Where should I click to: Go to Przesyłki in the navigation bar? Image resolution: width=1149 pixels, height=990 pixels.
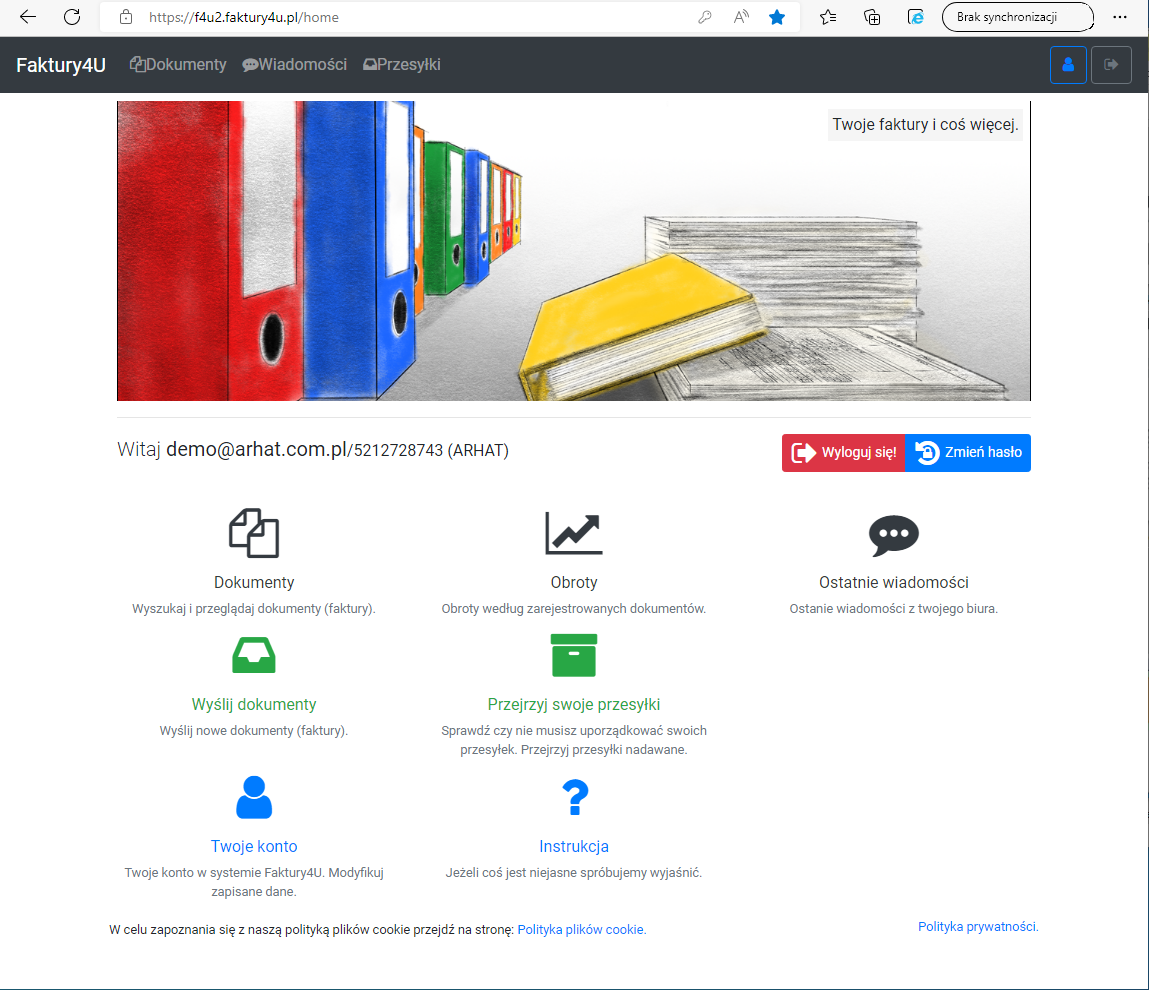coord(401,65)
